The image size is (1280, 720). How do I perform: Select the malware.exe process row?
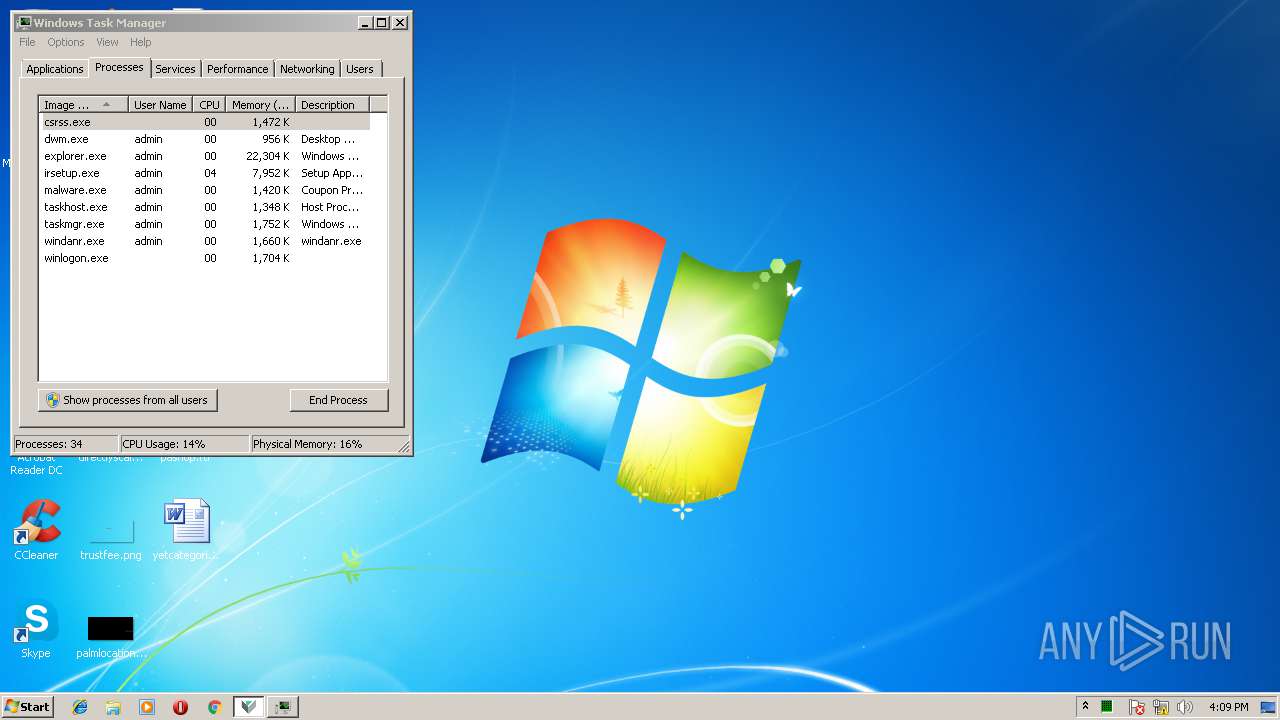pos(205,190)
